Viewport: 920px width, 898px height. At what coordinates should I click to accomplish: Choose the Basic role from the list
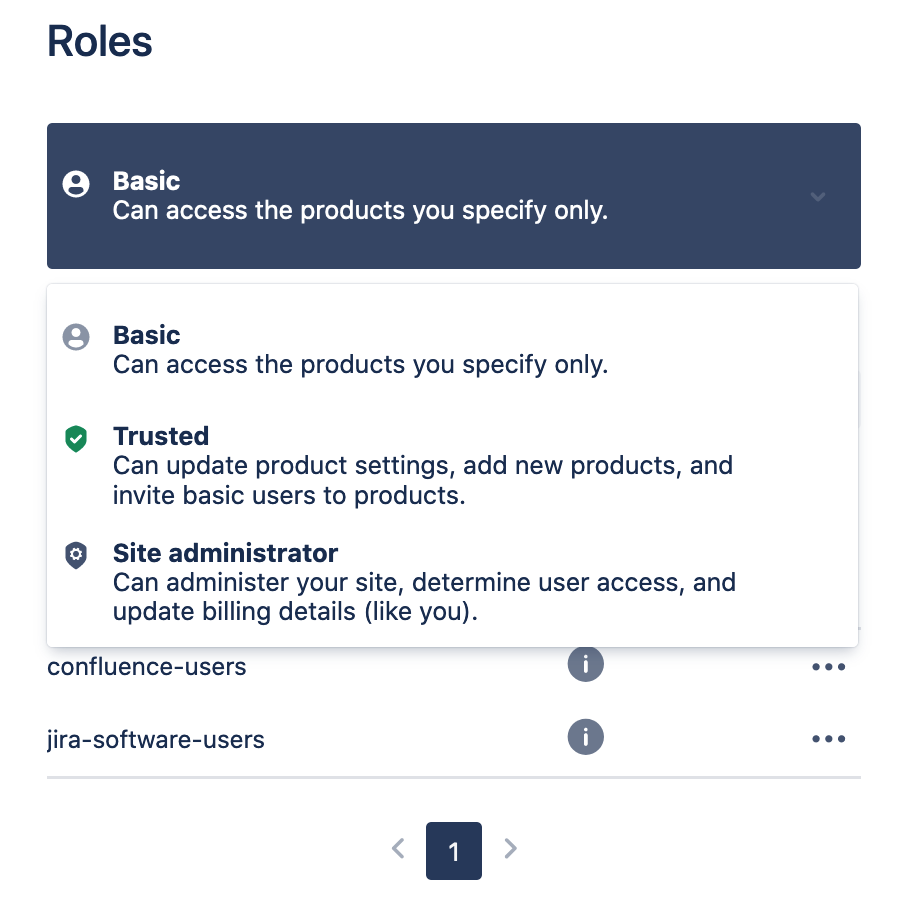coord(360,350)
